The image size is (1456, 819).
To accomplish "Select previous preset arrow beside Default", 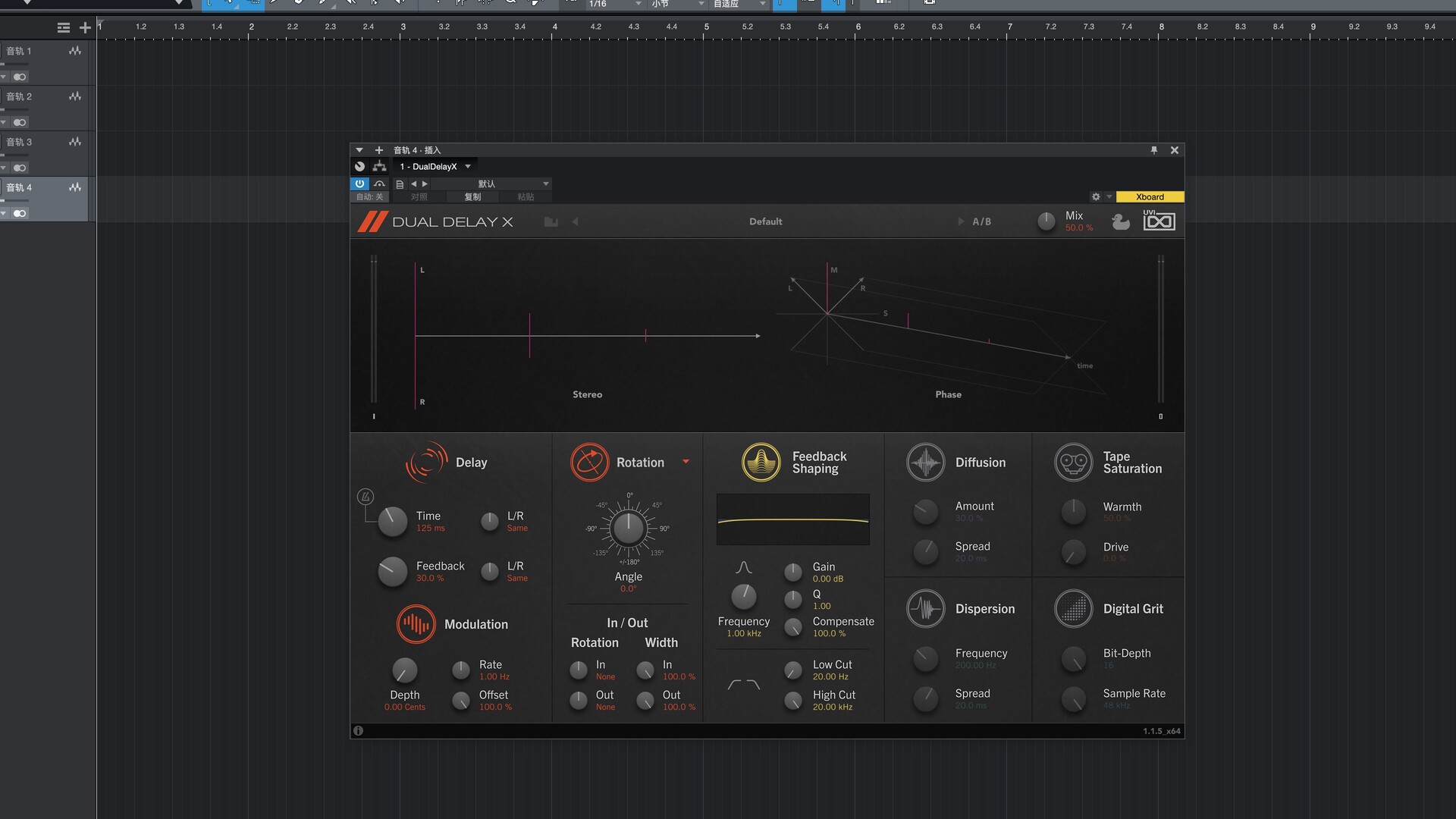I will point(576,221).
